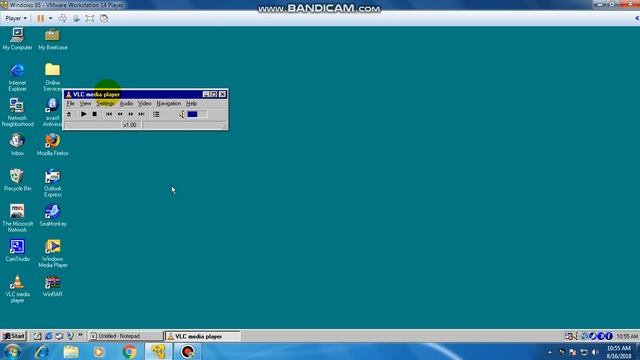This screenshot has width=640, height=360.
Task: Open the Audio menu in VLC
Action: [x=126, y=104]
